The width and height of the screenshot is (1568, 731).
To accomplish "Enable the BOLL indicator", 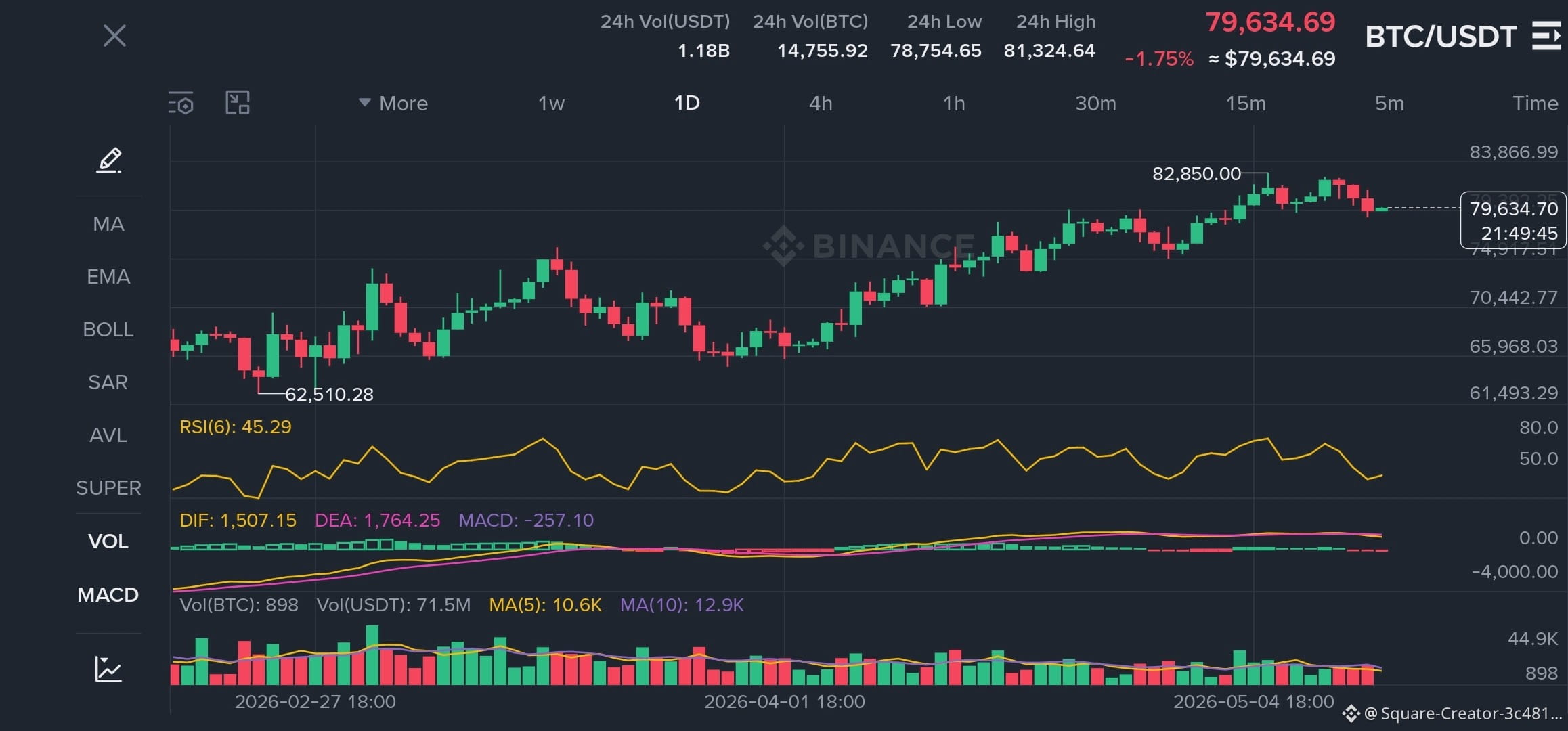I will point(108,330).
